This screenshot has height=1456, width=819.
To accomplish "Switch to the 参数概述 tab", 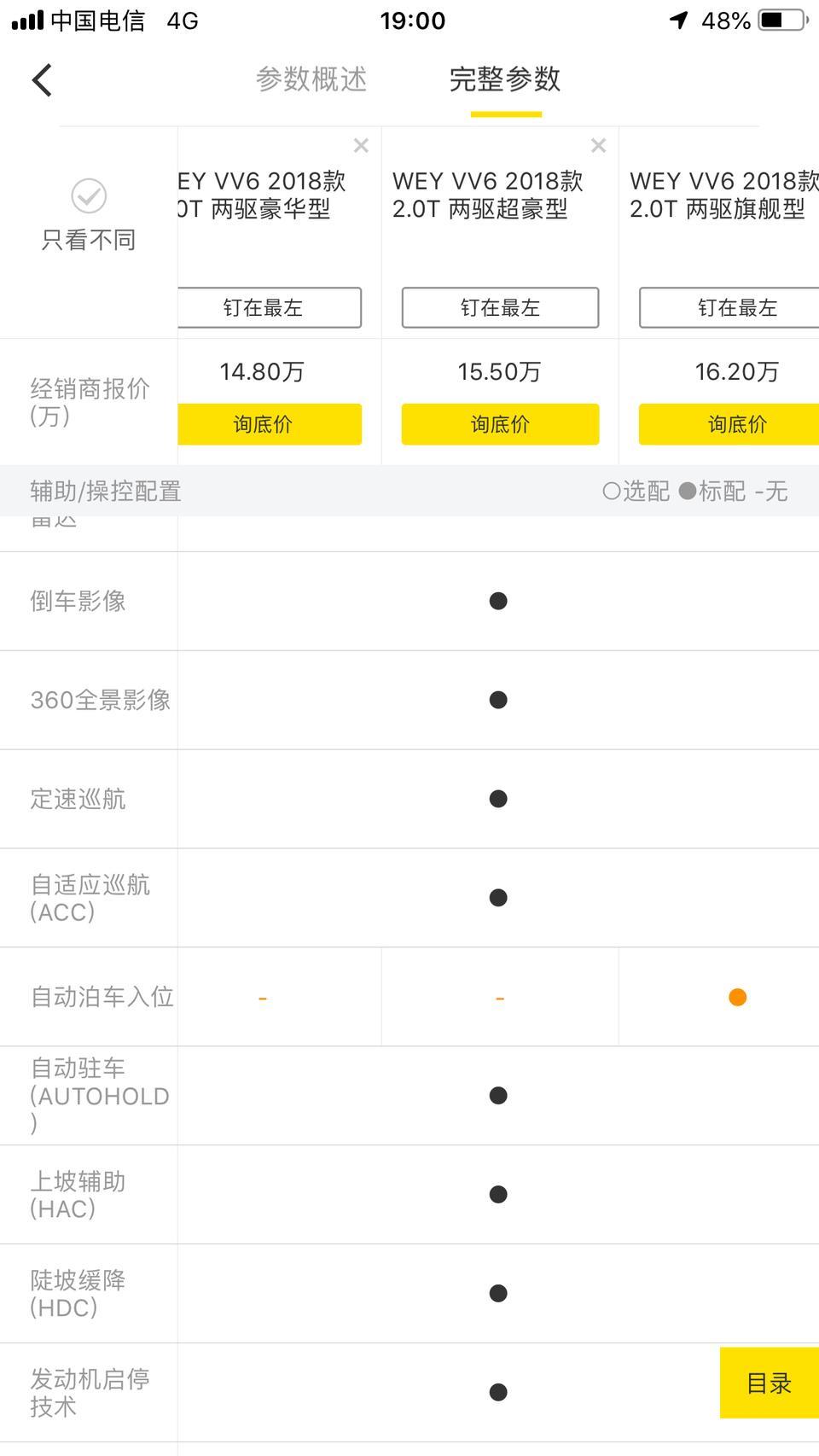I will (x=311, y=79).
